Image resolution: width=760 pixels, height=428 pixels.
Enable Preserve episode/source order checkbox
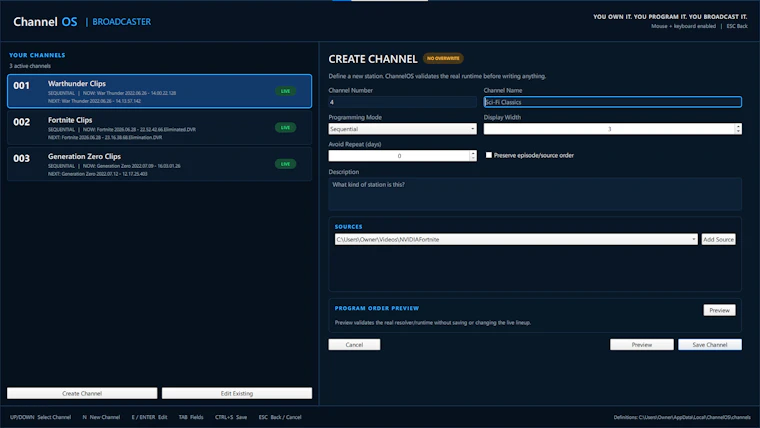[x=489, y=155]
